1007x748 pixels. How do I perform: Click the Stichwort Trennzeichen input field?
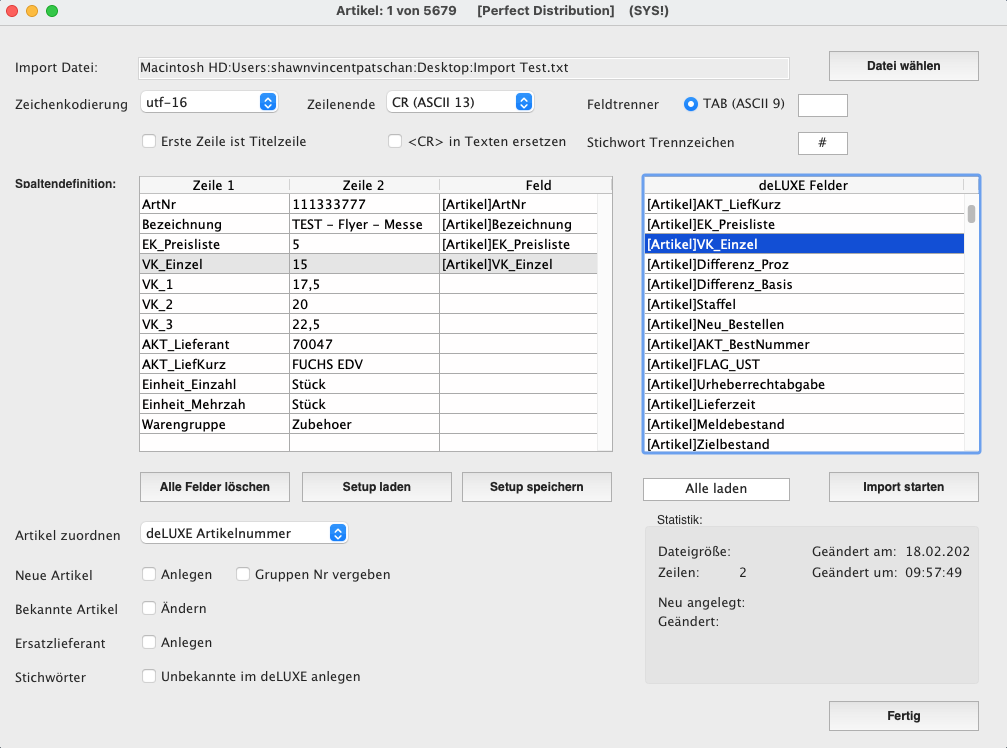[x=822, y=143]
